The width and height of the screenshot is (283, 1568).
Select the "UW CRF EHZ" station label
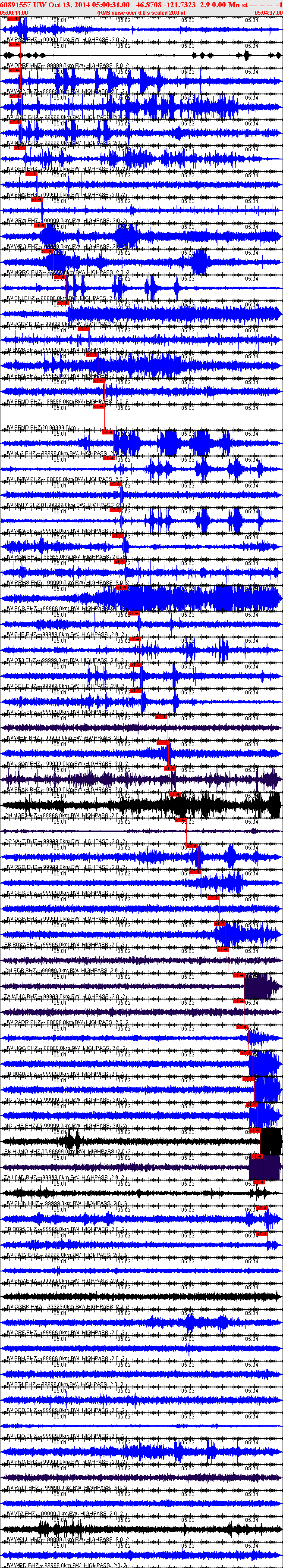(x=20, y=1333)
